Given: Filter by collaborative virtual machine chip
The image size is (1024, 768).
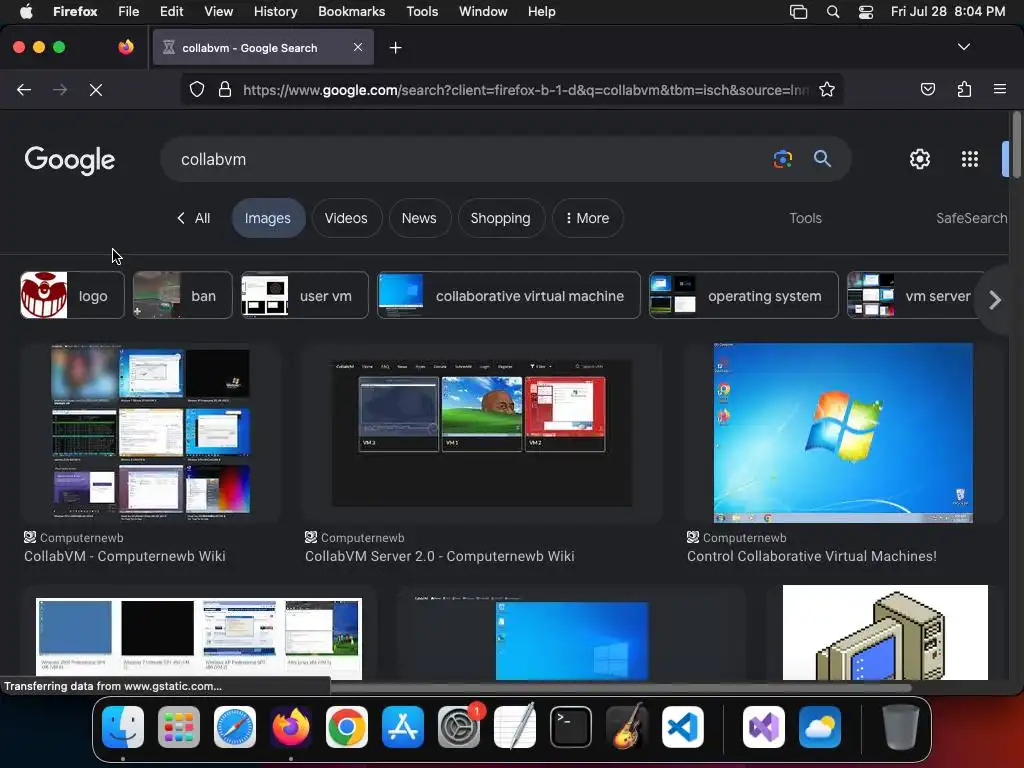Looking at the screenshot, I should click(509, 295).
